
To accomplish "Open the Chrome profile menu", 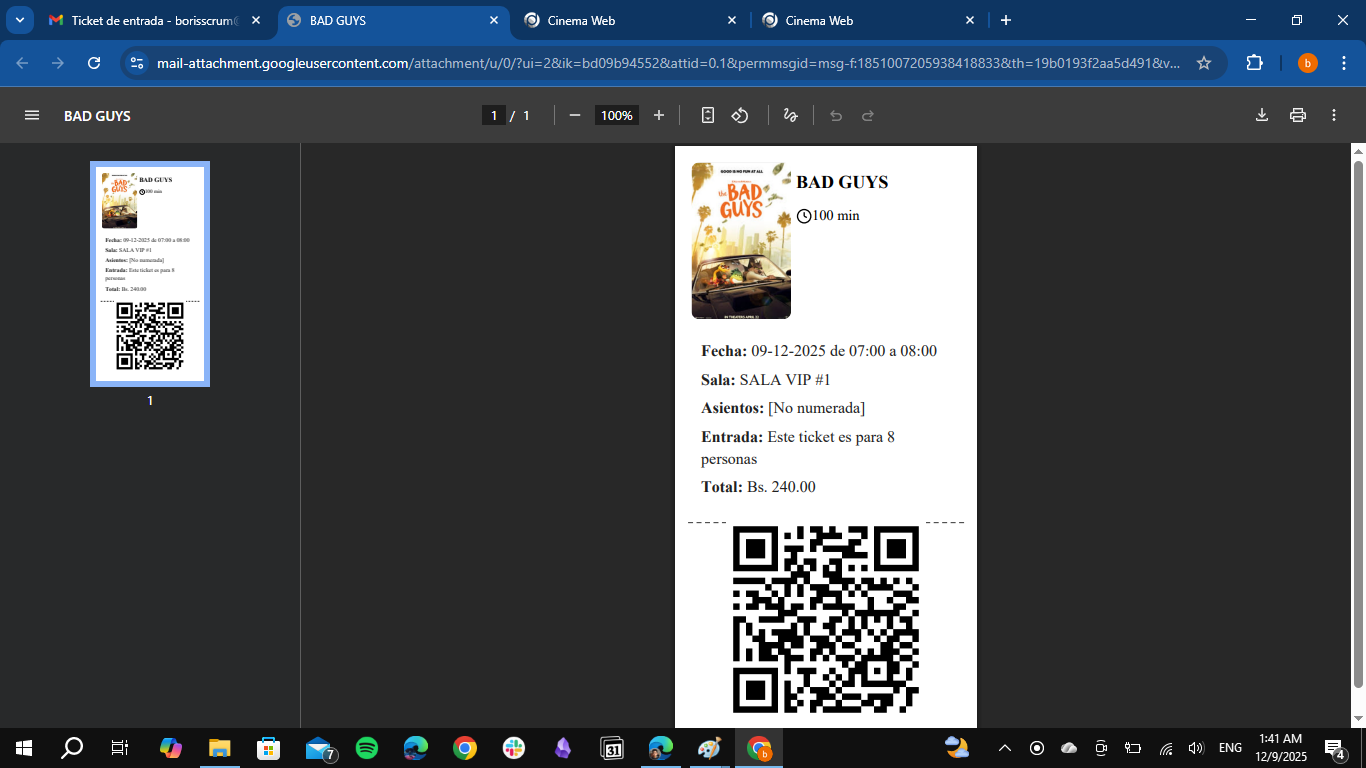I will [x=1307, y=62].
